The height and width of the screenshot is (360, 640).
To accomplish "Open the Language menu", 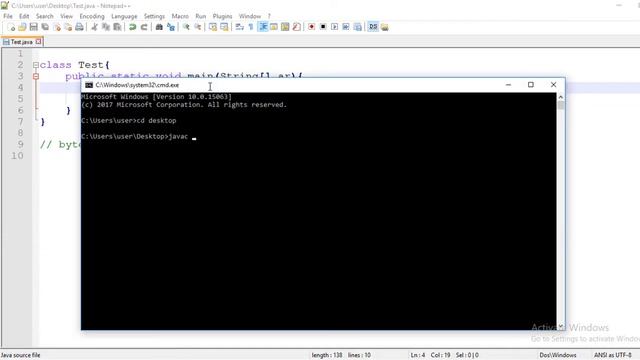I will [124, 16].
